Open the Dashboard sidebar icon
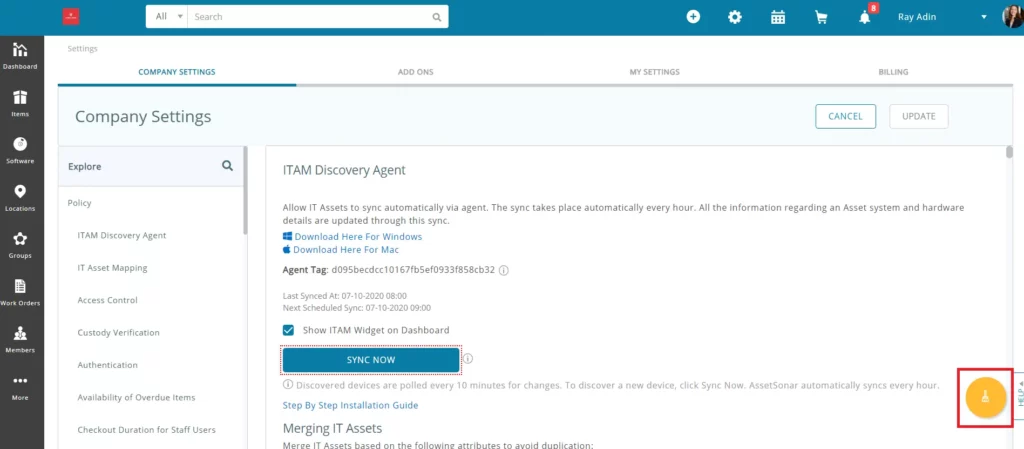 point(20,55)
